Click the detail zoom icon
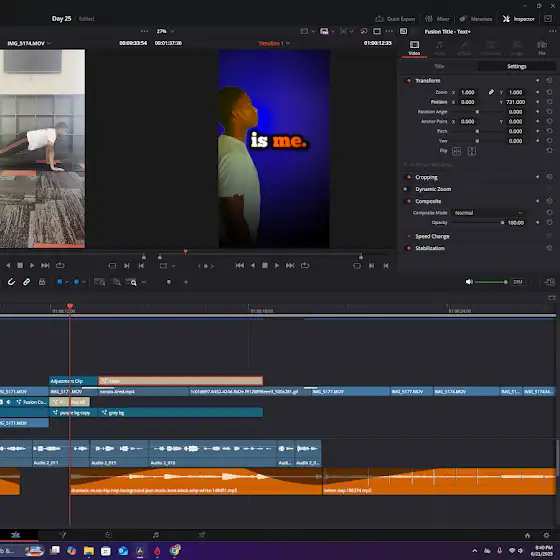Screen dimensions: 560x560 point(116,282)
